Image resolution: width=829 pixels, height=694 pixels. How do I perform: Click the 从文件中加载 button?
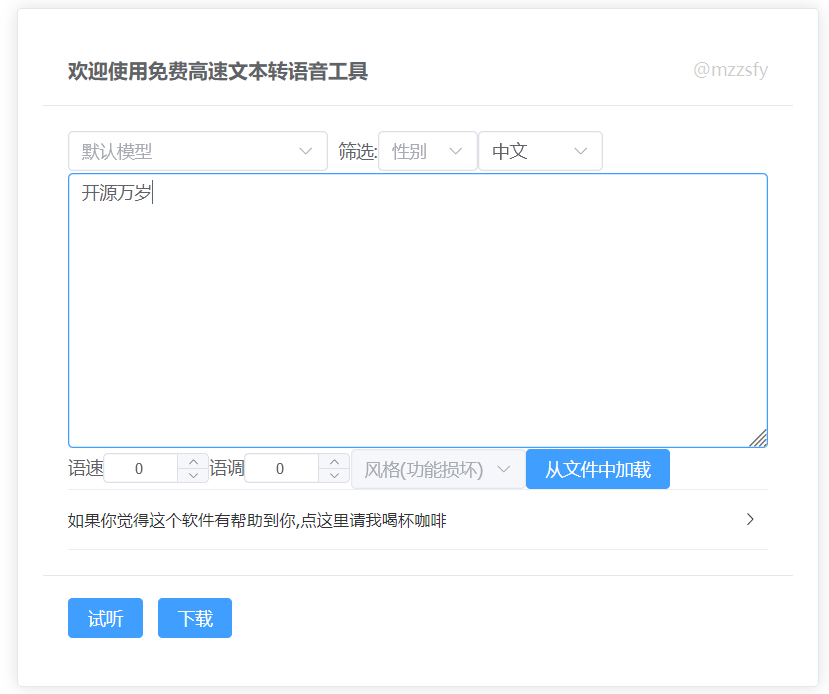coord(597,468)
